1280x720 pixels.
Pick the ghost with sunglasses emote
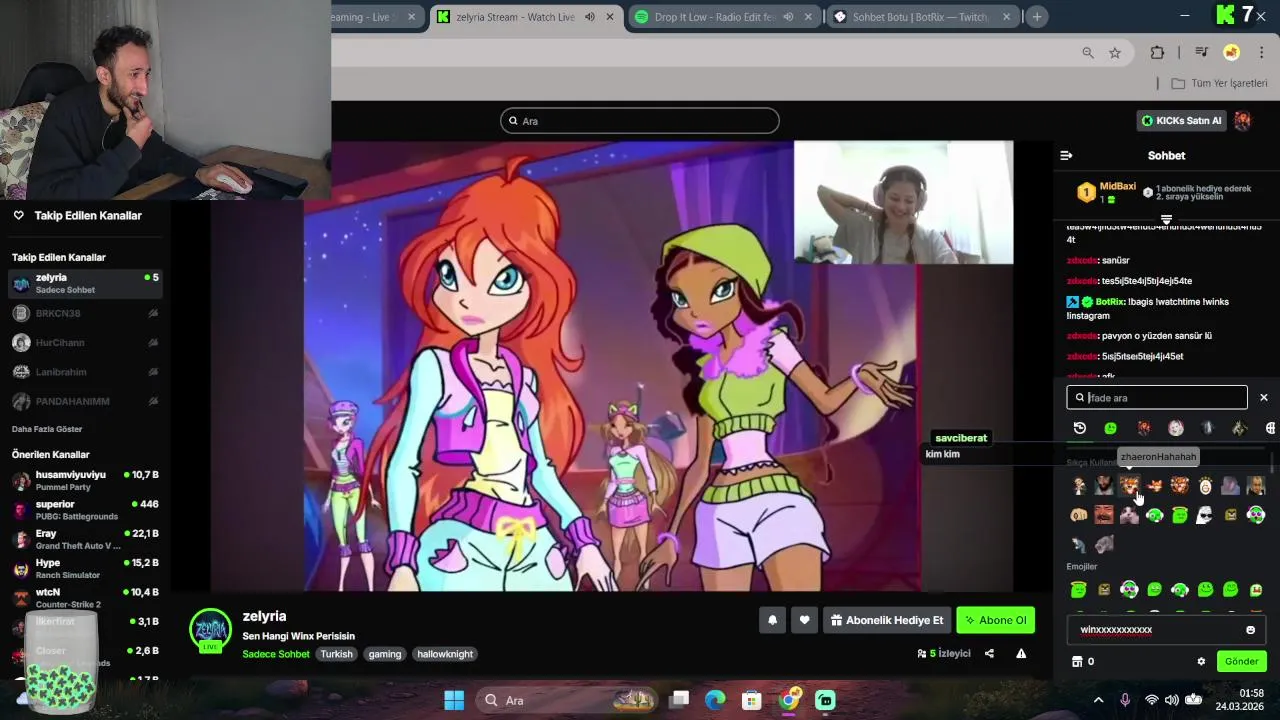pos(1205,515)
